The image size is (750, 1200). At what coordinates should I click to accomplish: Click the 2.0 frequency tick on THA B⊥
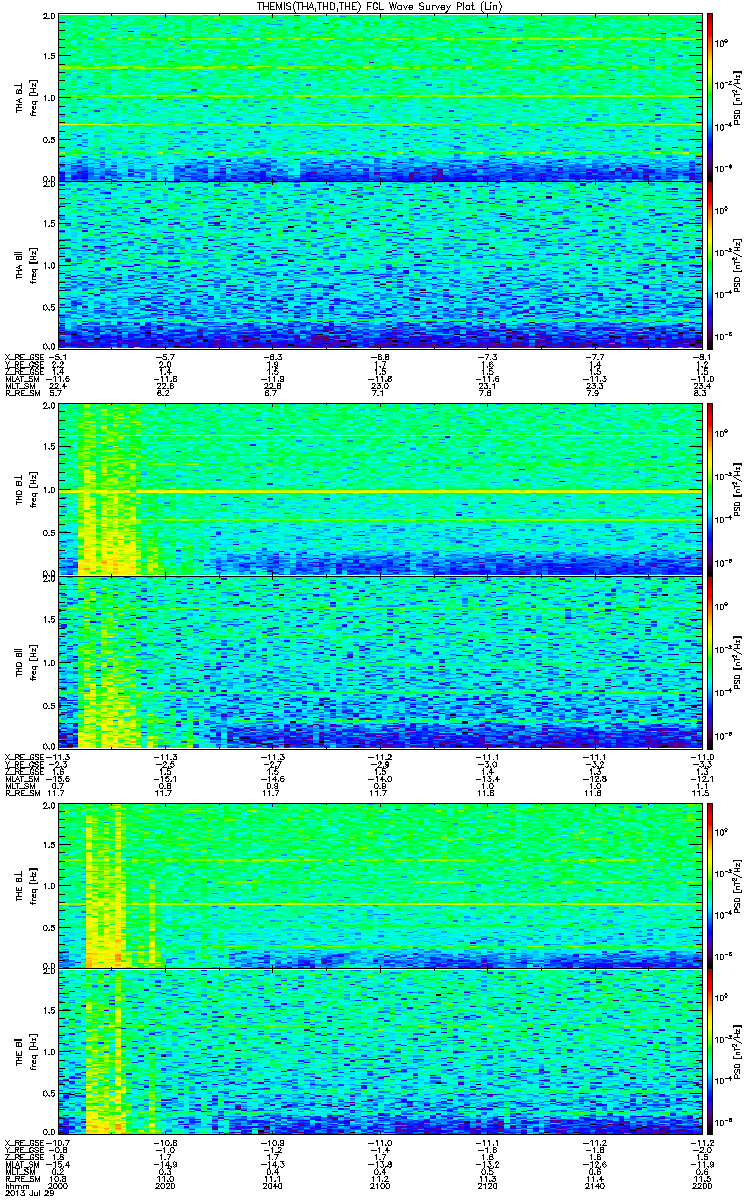[x=50, y=17]
